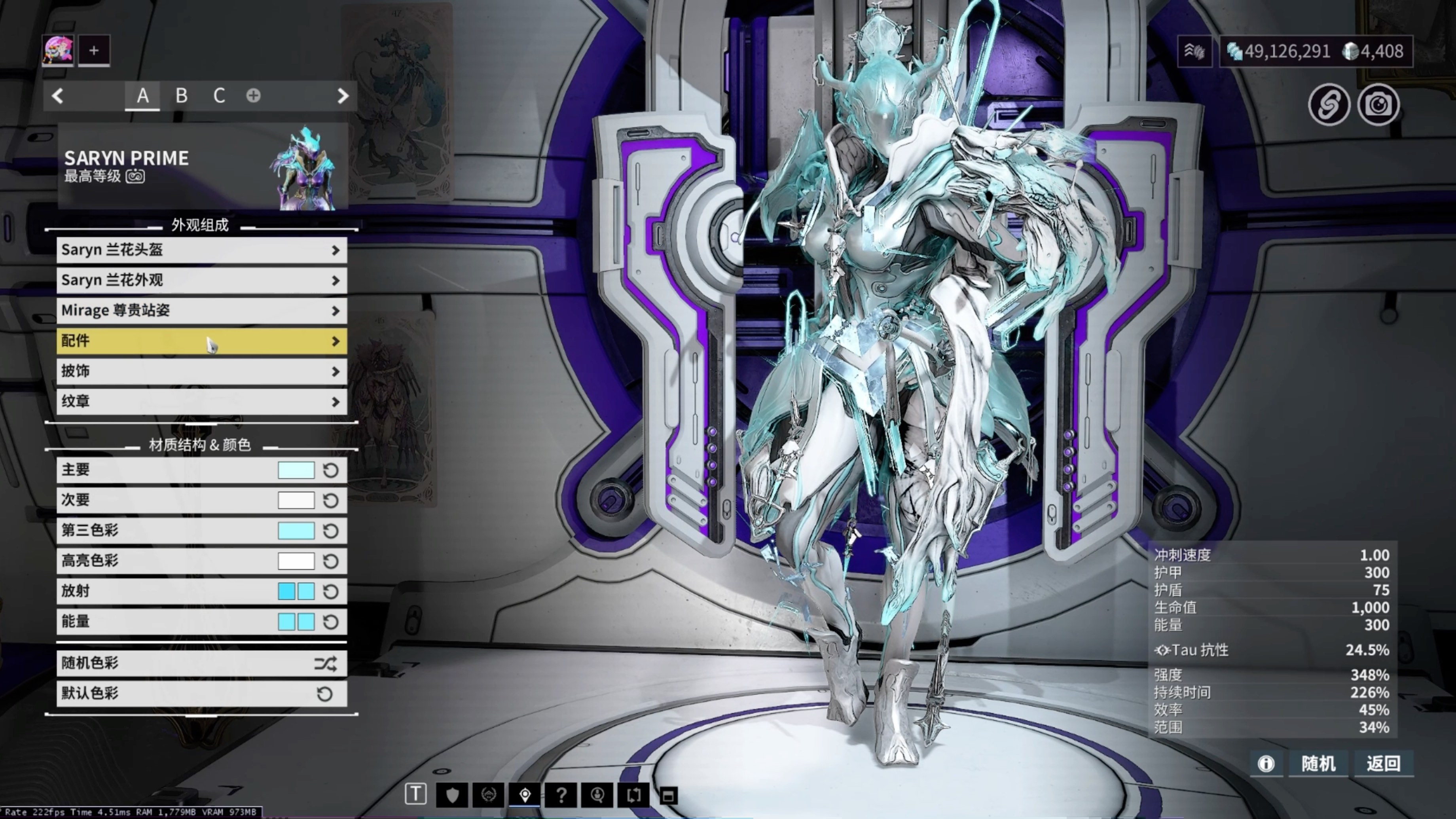Open the Saryn 兰花外观 skin selection

[202, 281]
